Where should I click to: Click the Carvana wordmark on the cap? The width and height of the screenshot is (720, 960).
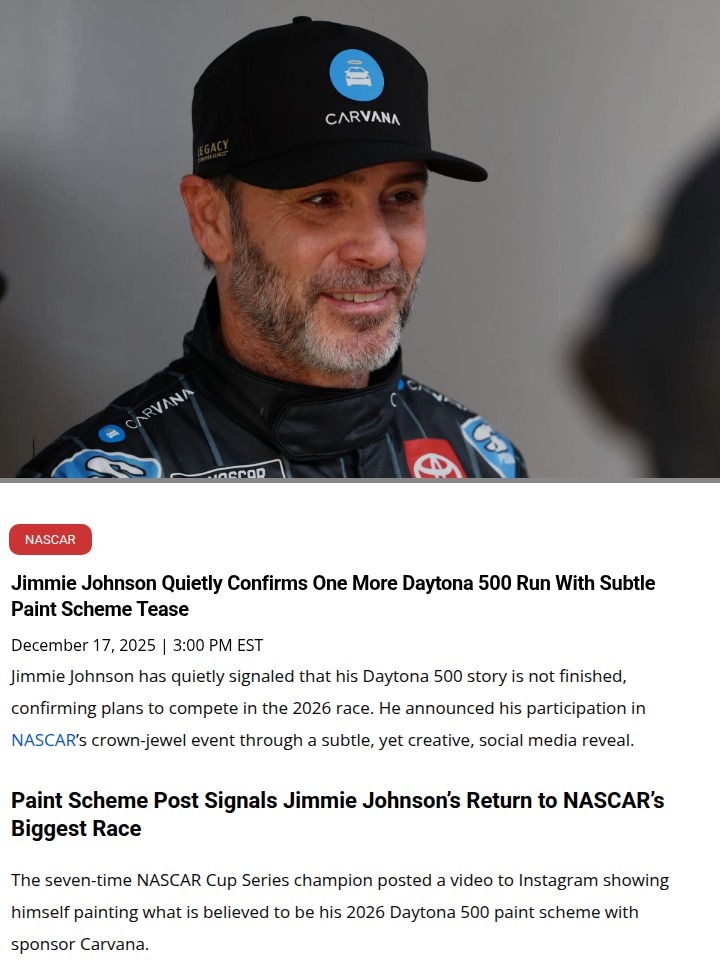(x=362, y=118)
